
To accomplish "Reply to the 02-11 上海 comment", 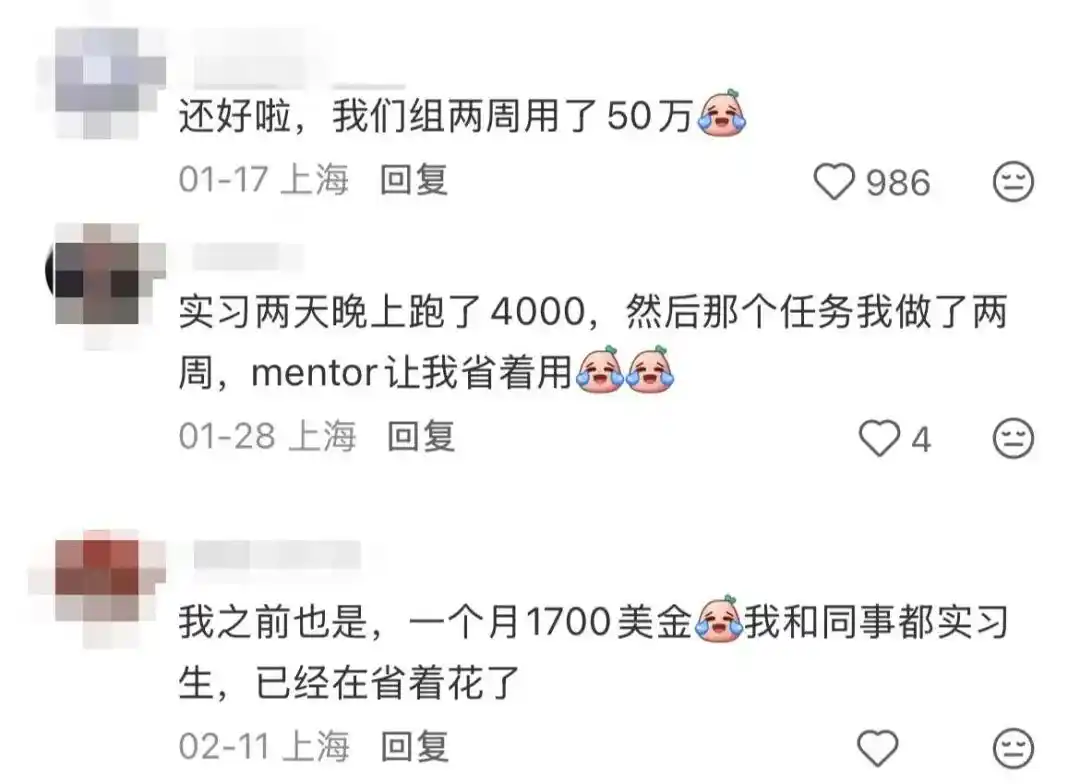I will 415,747.
